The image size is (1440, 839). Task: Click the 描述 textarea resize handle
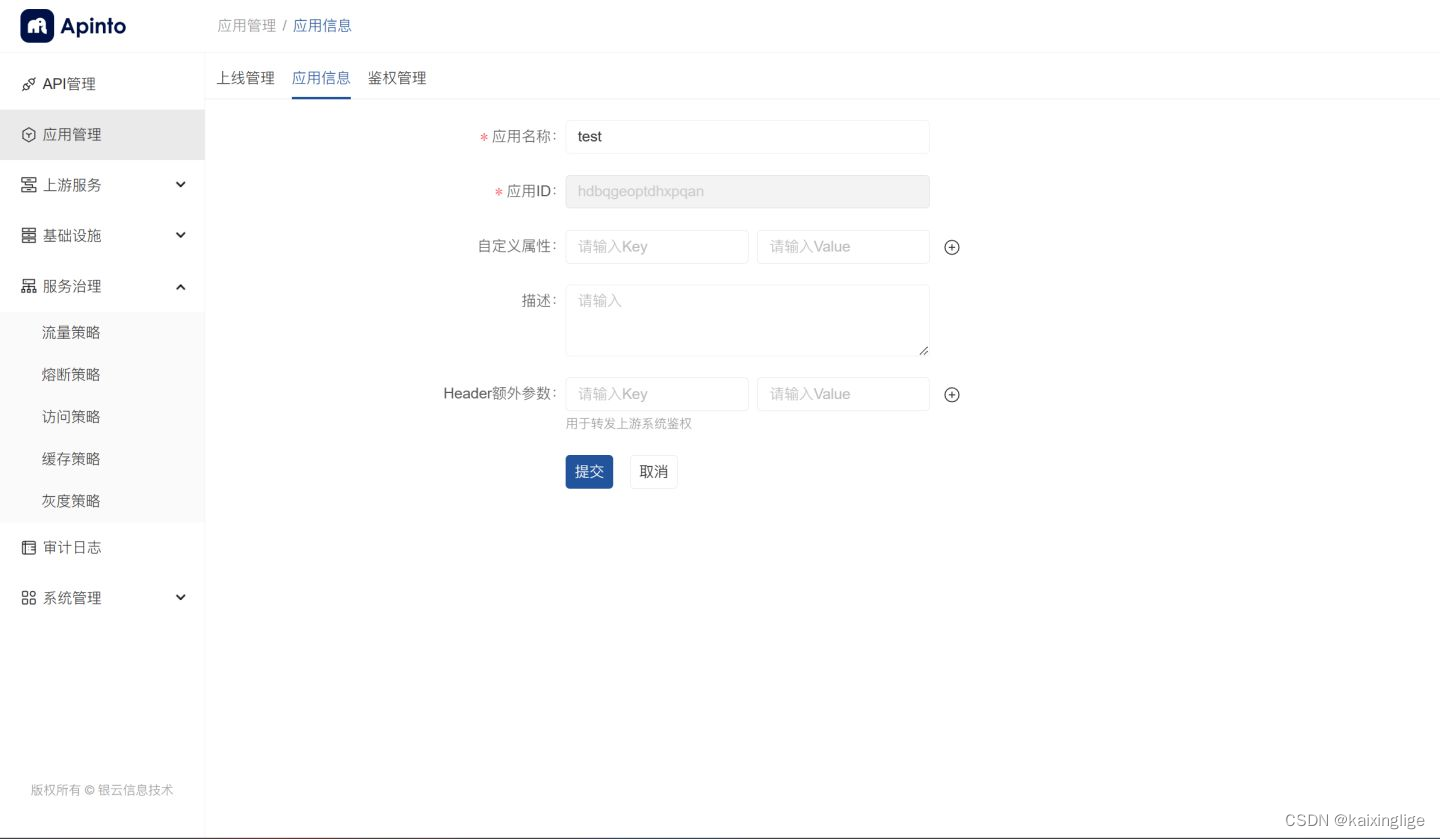(923, 350)
